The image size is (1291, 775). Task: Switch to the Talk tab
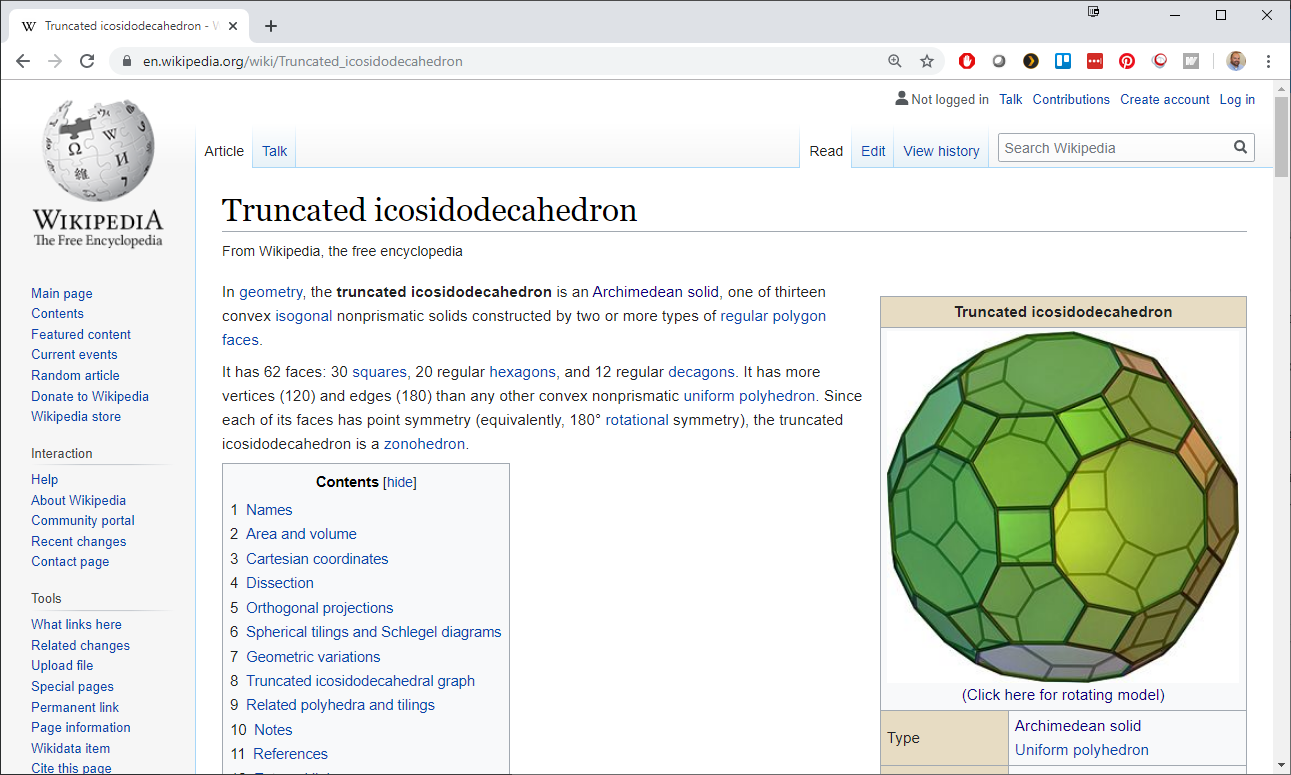pyautogui.click(x=273, y=151)
